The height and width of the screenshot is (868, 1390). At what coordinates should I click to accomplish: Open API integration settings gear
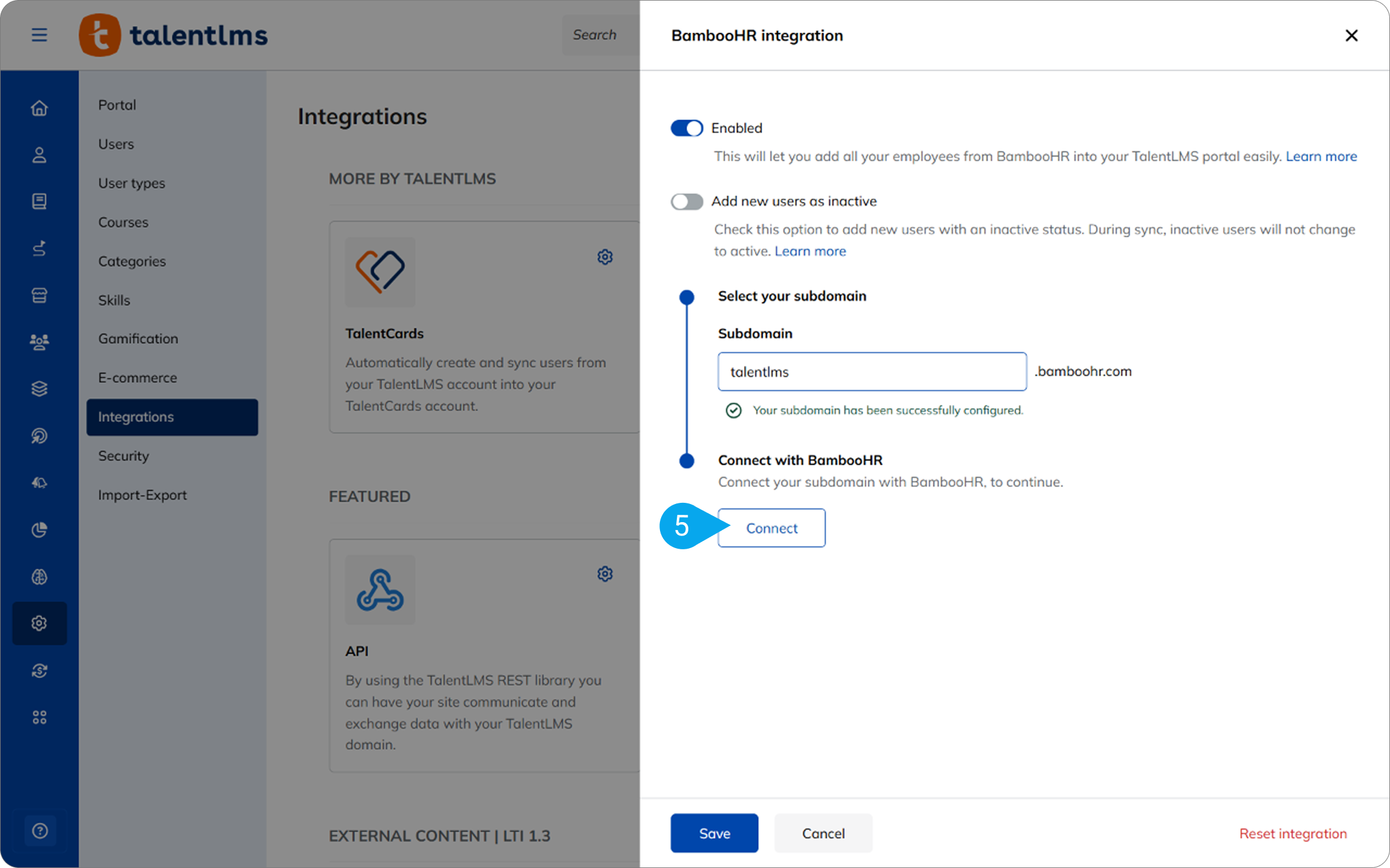[x=605, y=574]
